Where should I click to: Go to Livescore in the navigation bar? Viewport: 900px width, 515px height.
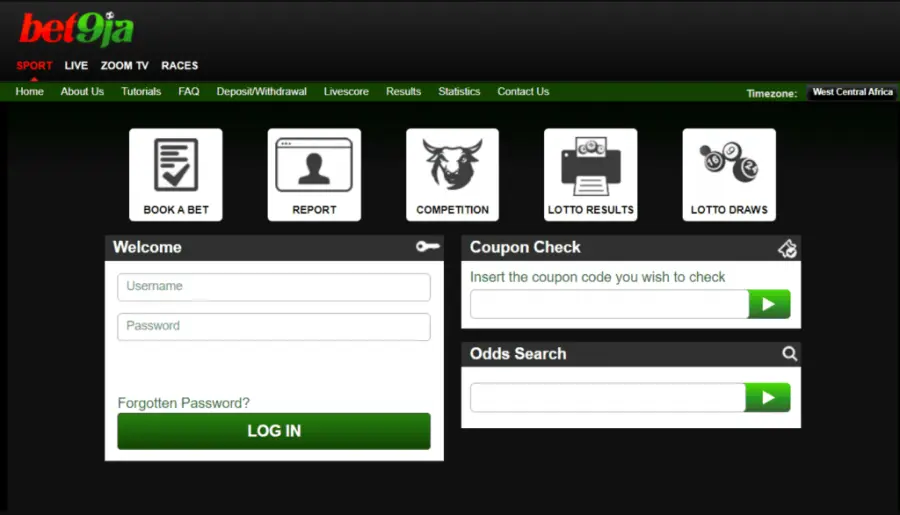tap(346, 92)
